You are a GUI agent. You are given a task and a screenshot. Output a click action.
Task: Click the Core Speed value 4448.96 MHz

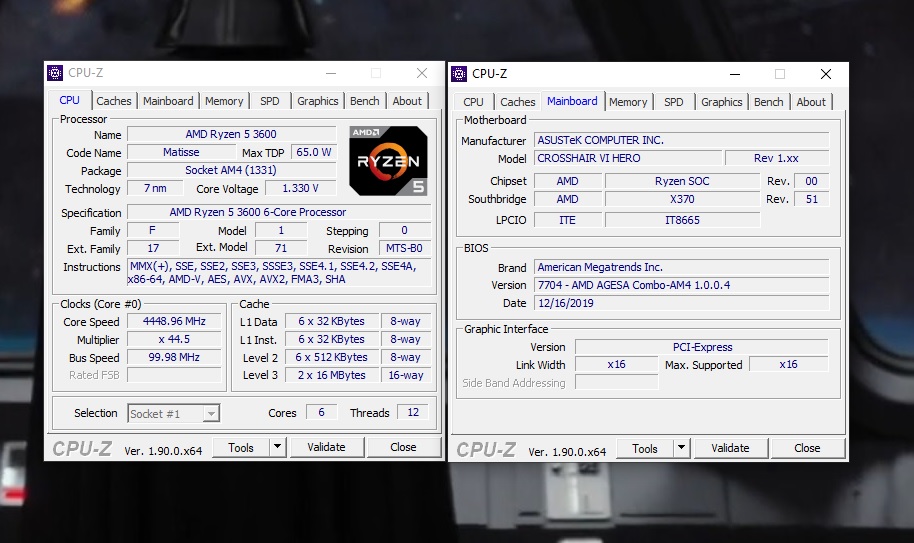[x=174, y=321]
